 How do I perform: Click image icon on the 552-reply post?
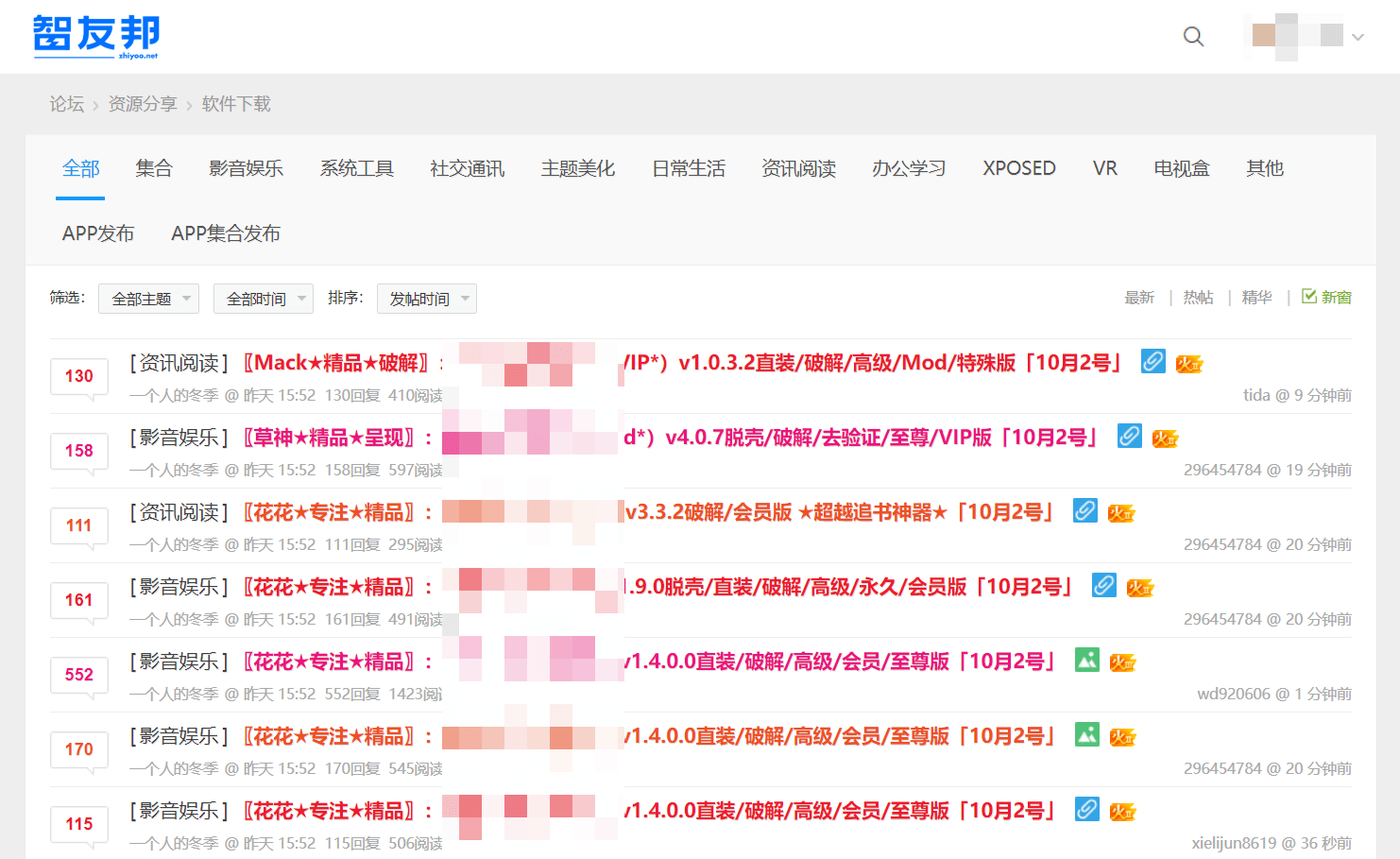click(x=1087, y=661)
